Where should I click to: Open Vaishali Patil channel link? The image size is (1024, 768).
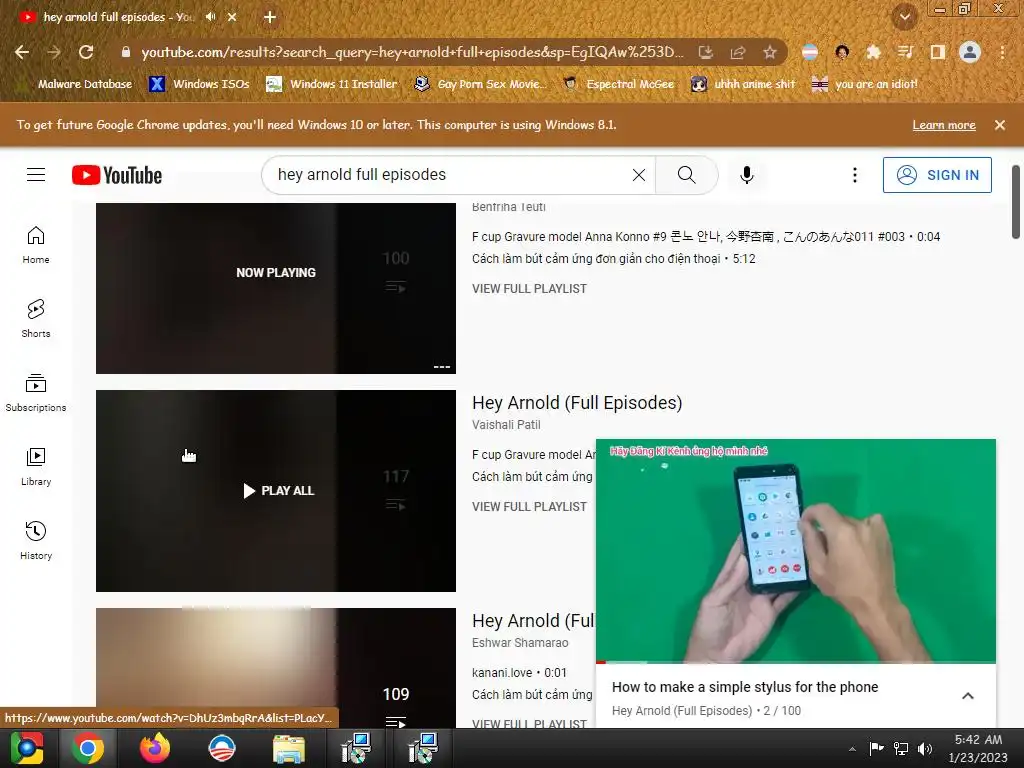click(x=506, y=425)
